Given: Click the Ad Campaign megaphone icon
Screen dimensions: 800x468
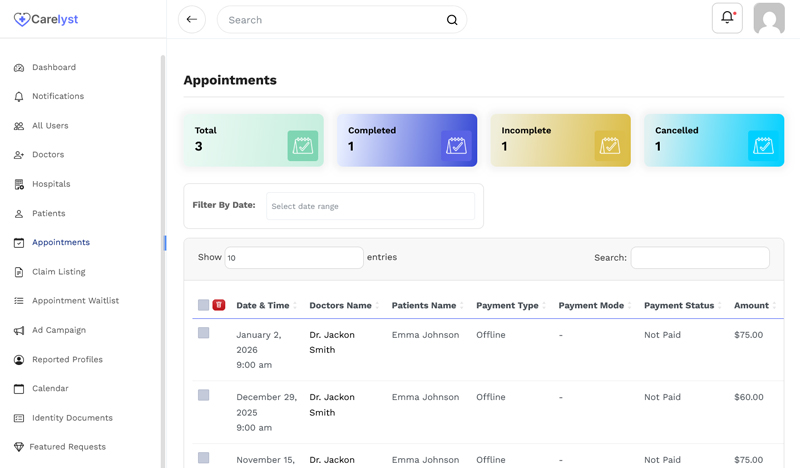Looking at the screenshot, I should coord(19,330).
